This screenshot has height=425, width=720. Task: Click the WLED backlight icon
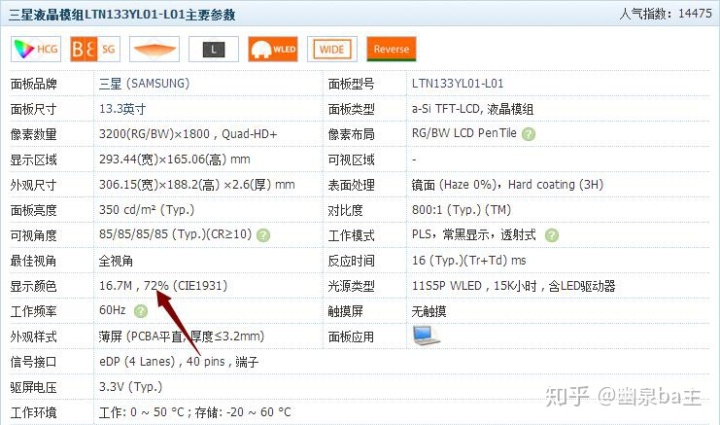(273, 49)
